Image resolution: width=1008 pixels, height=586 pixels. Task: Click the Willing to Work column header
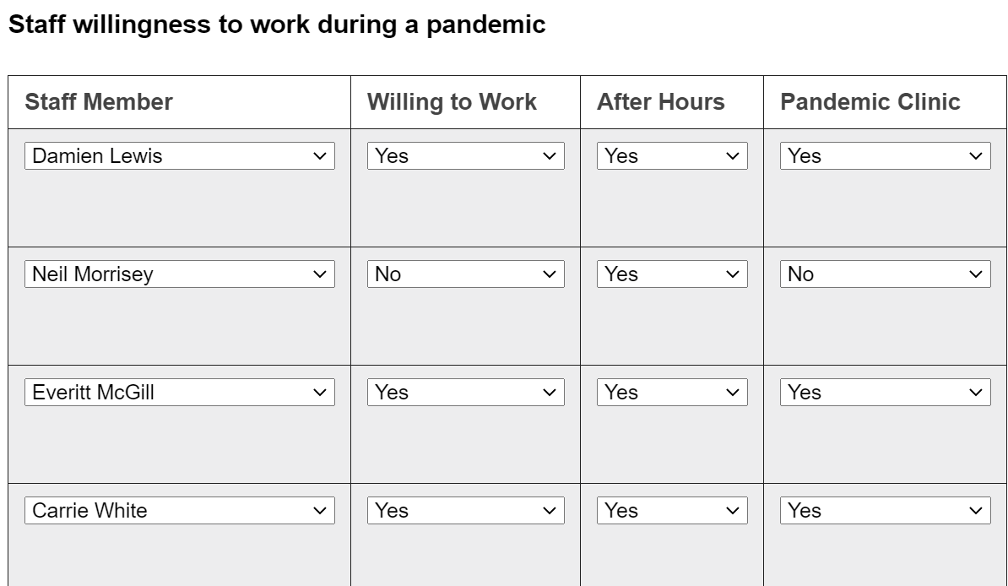452,102
